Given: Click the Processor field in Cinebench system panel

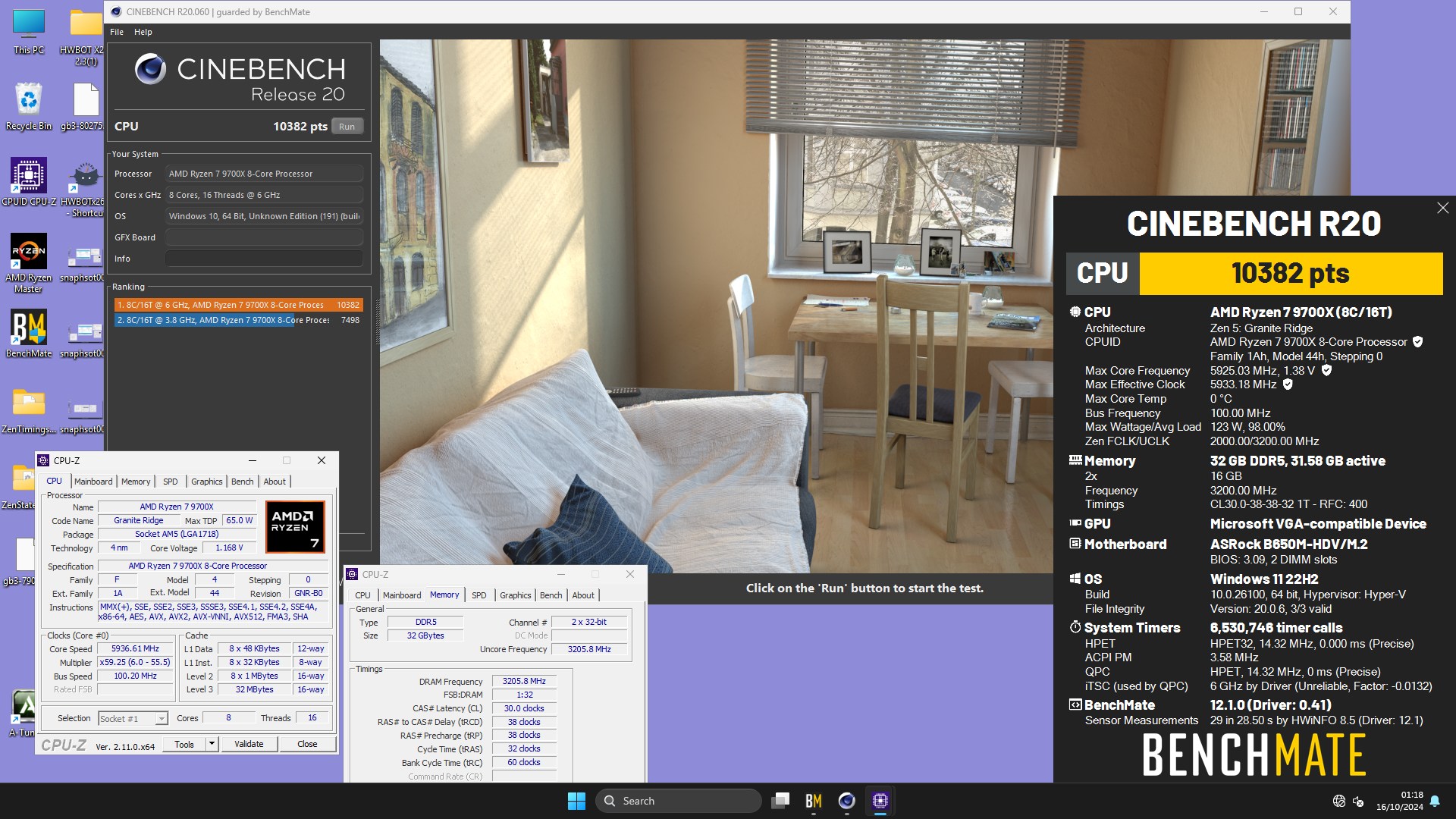Looking at the screenshot, I should [x=264, y=174].
